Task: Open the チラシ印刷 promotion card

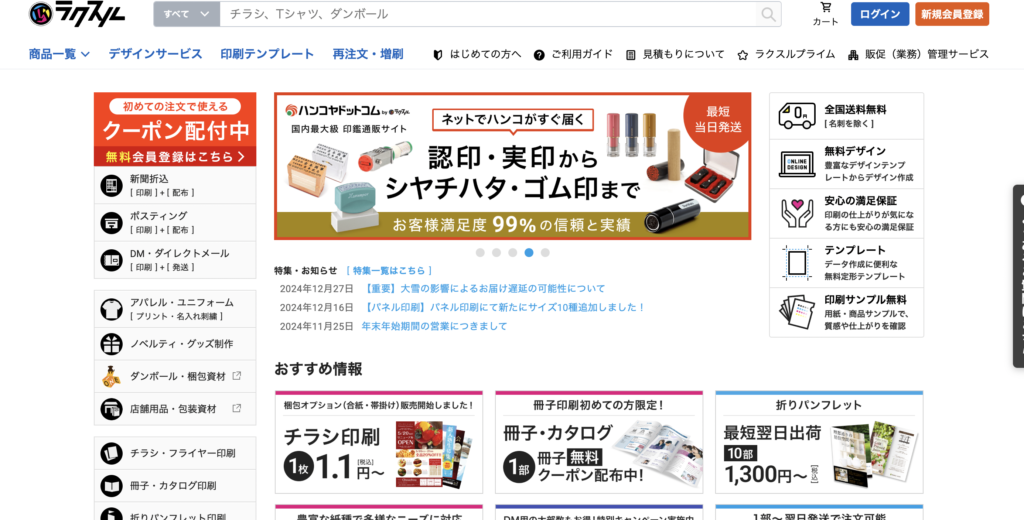Action: click(379, 442)
